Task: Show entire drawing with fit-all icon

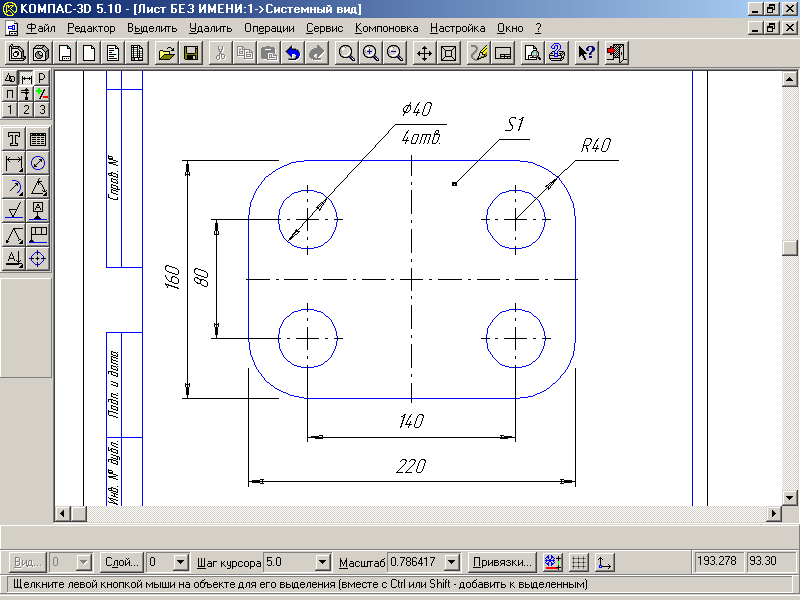Action: pyautogui.click(x=448, y=53)
